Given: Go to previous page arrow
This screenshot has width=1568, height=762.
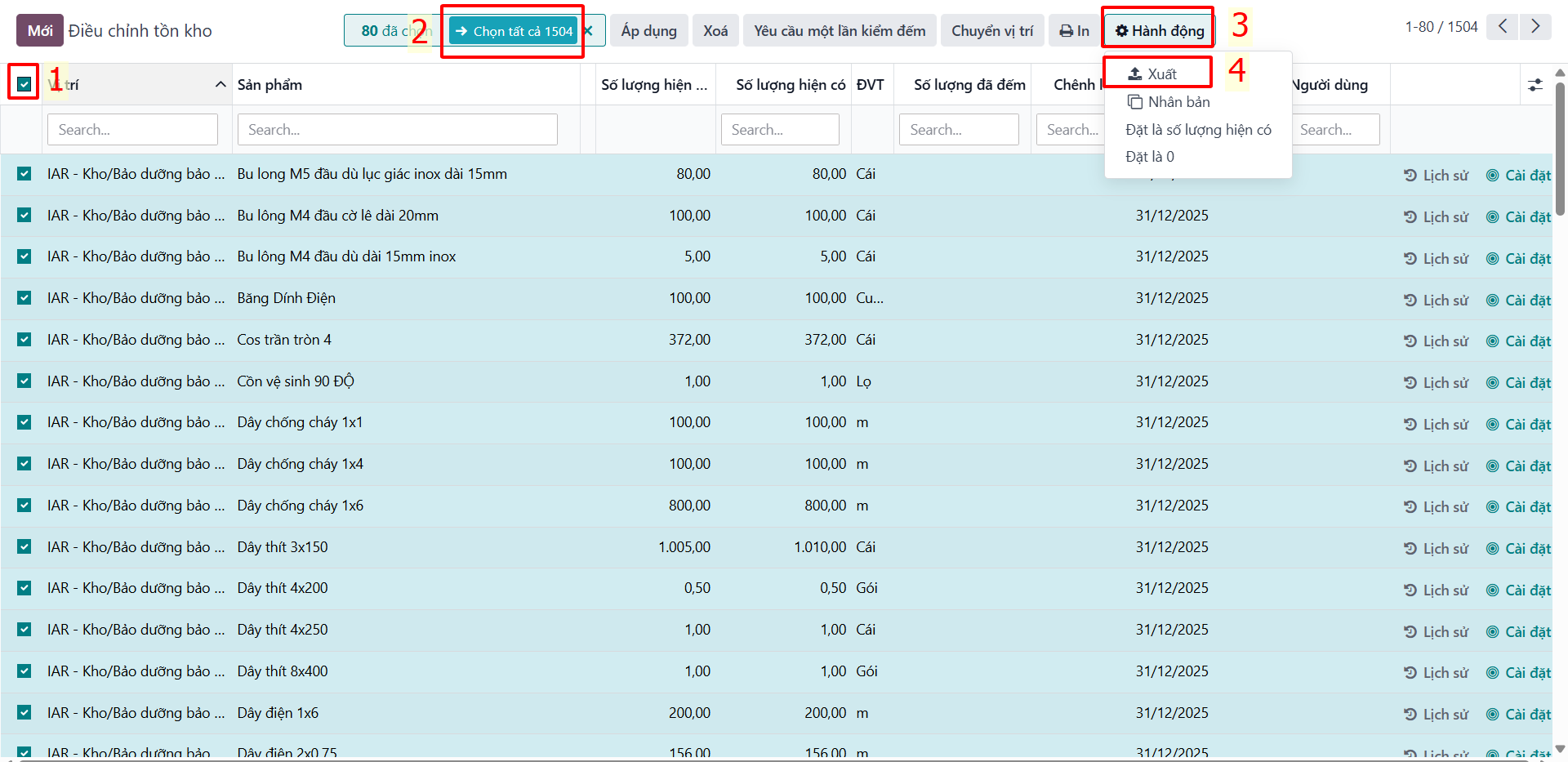Looking at the screenshot, I should [1502, 26].
